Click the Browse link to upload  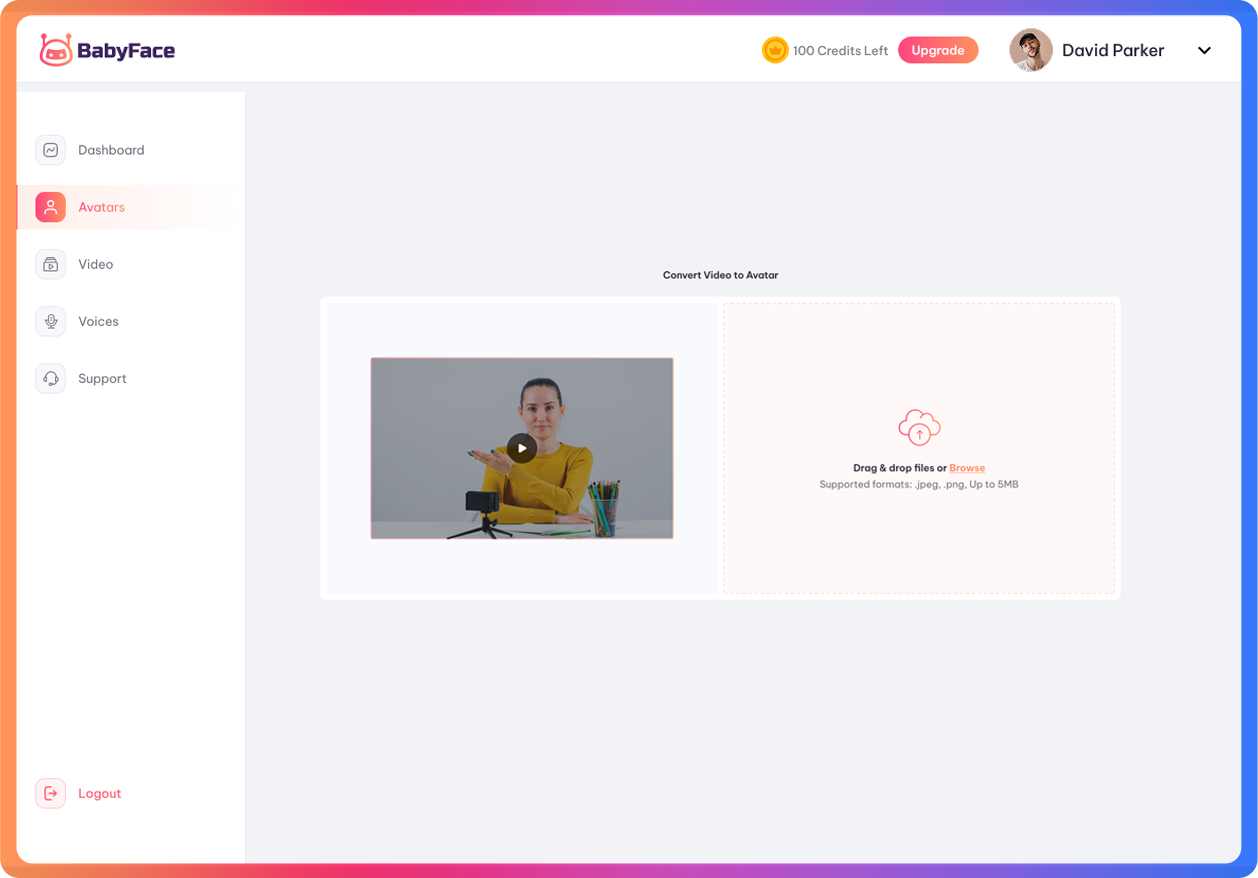click(x=967, y=468)
